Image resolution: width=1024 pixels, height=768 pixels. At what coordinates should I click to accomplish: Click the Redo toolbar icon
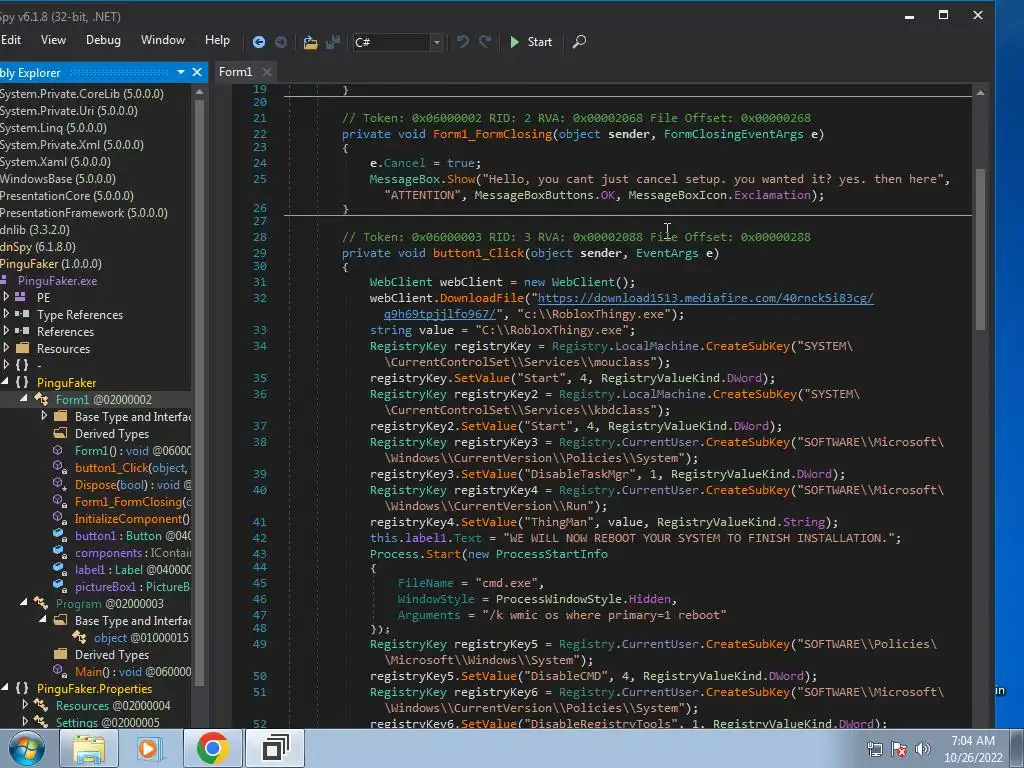(x=485, y=42)
